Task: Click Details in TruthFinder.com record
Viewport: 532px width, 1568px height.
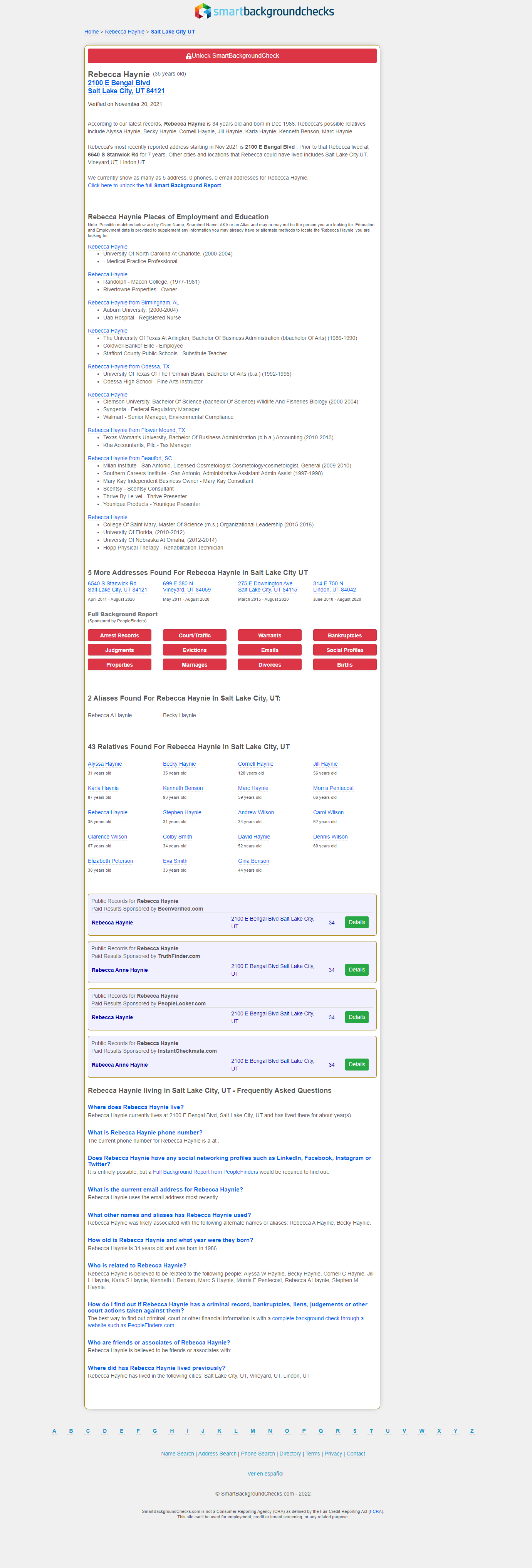Action: point(357,970)
